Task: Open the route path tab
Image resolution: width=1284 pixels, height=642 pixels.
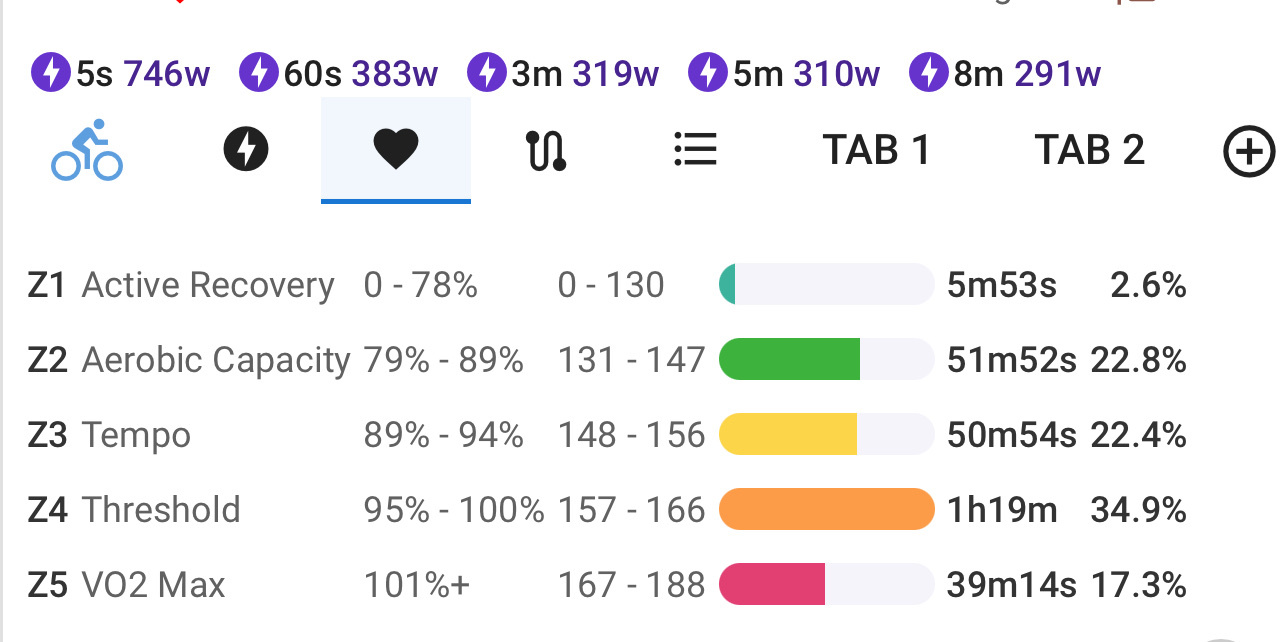Action: tap(546, 150)
